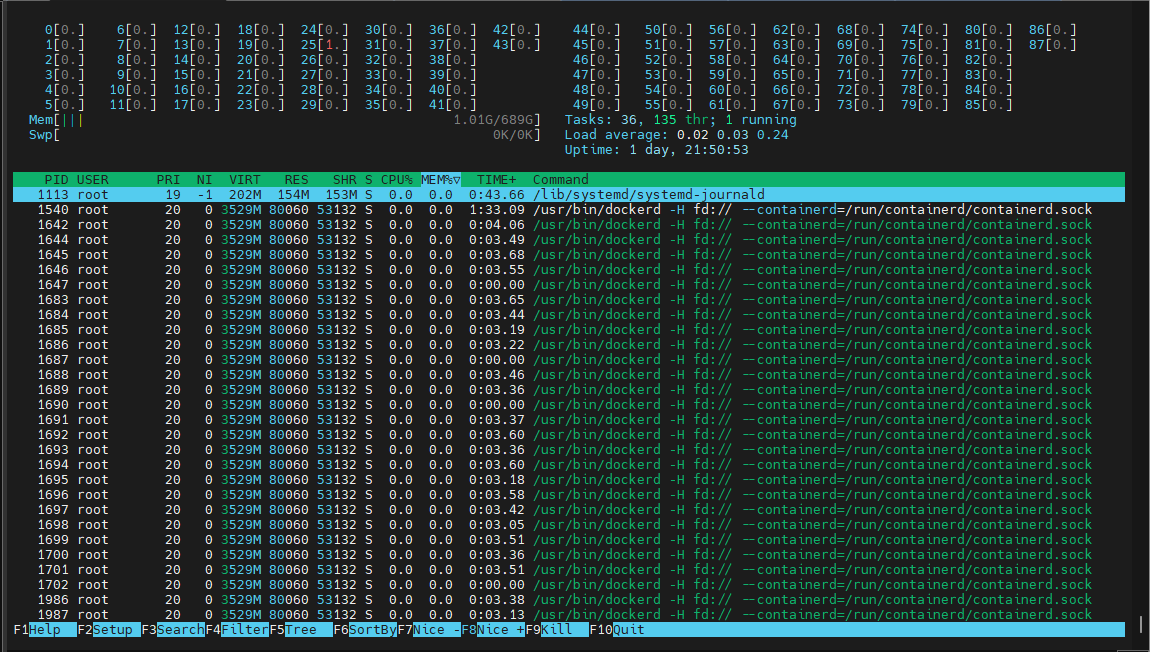The height and width of the screenshot is (652, 1150).
Task: Select process row with PID 1986
Action: pos(568,601)
